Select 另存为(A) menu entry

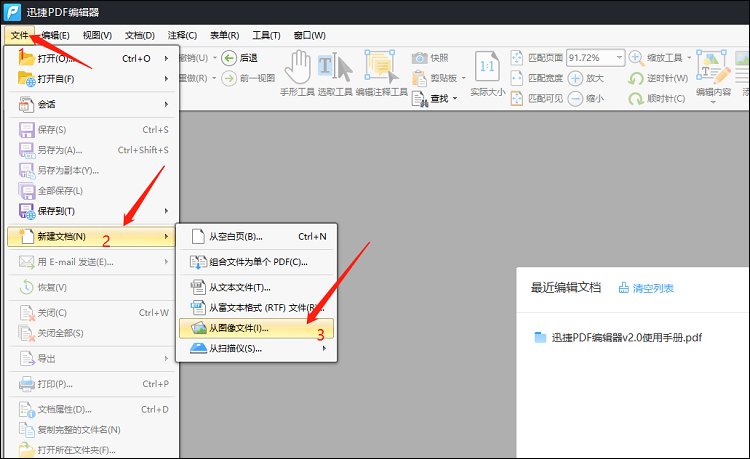click(x=93, y=150)
